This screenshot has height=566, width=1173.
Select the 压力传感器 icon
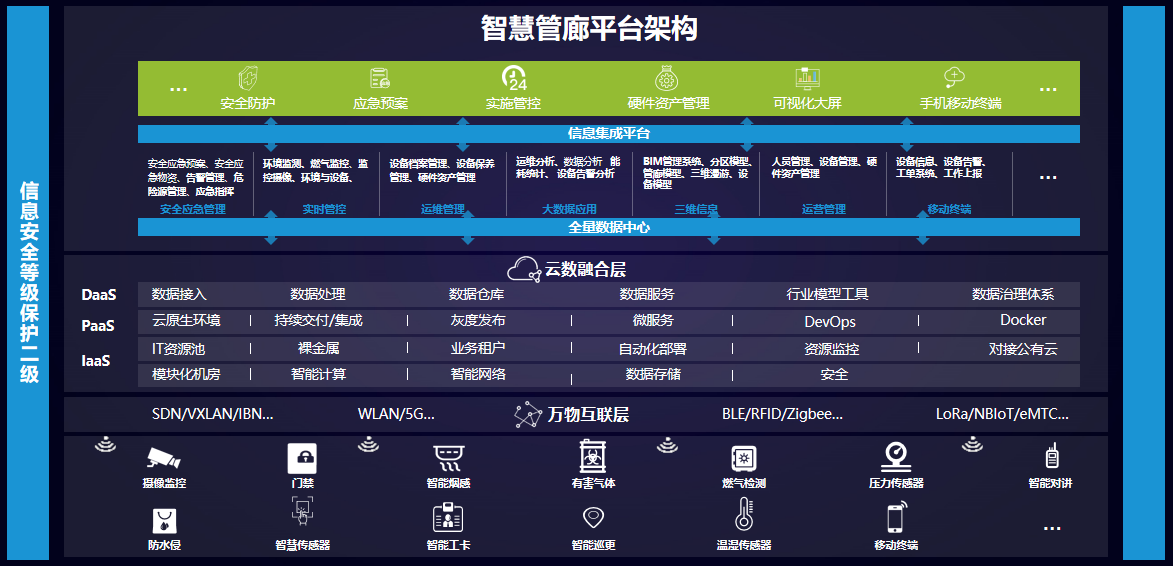pos(896,456)
